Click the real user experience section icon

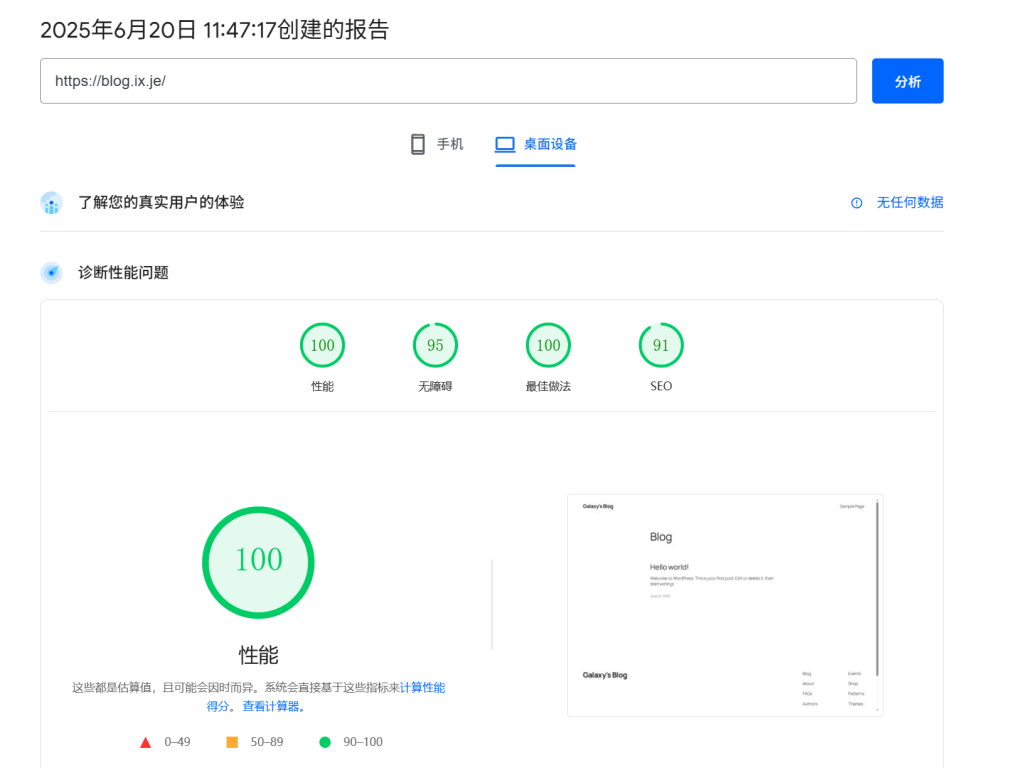(51, 203)
